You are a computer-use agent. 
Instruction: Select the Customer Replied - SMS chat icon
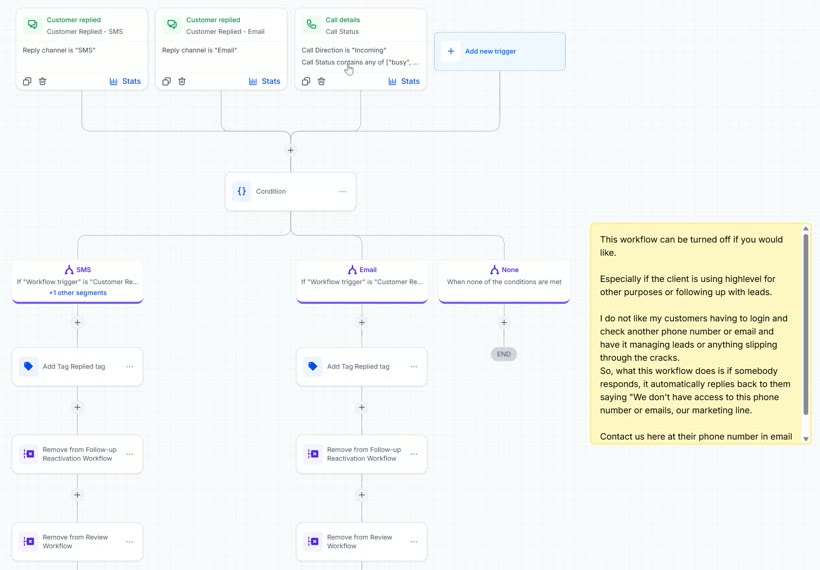pyautogui.click(x=32, y=25)
